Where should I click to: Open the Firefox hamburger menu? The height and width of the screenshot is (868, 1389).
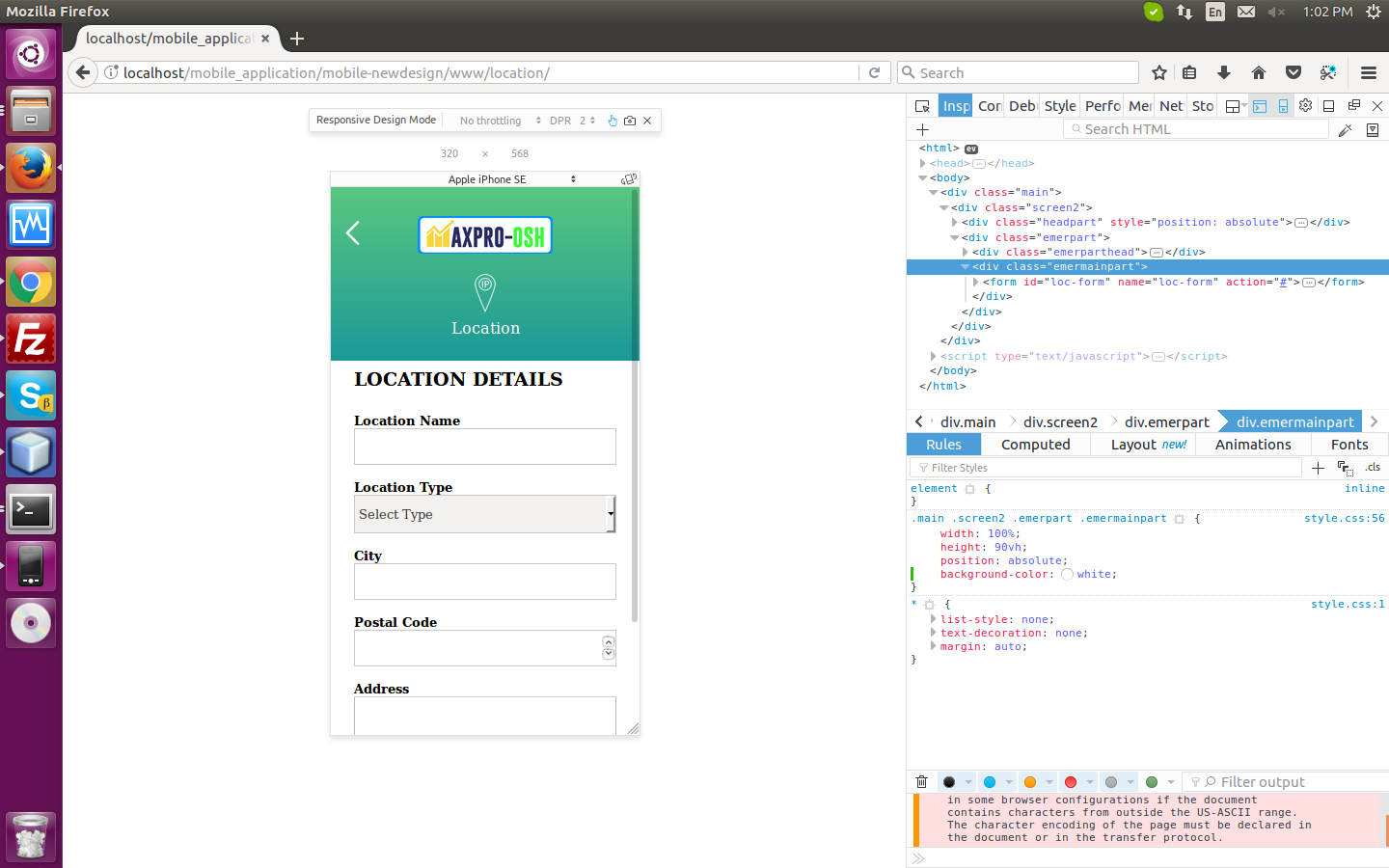(x=1368, y=73)
